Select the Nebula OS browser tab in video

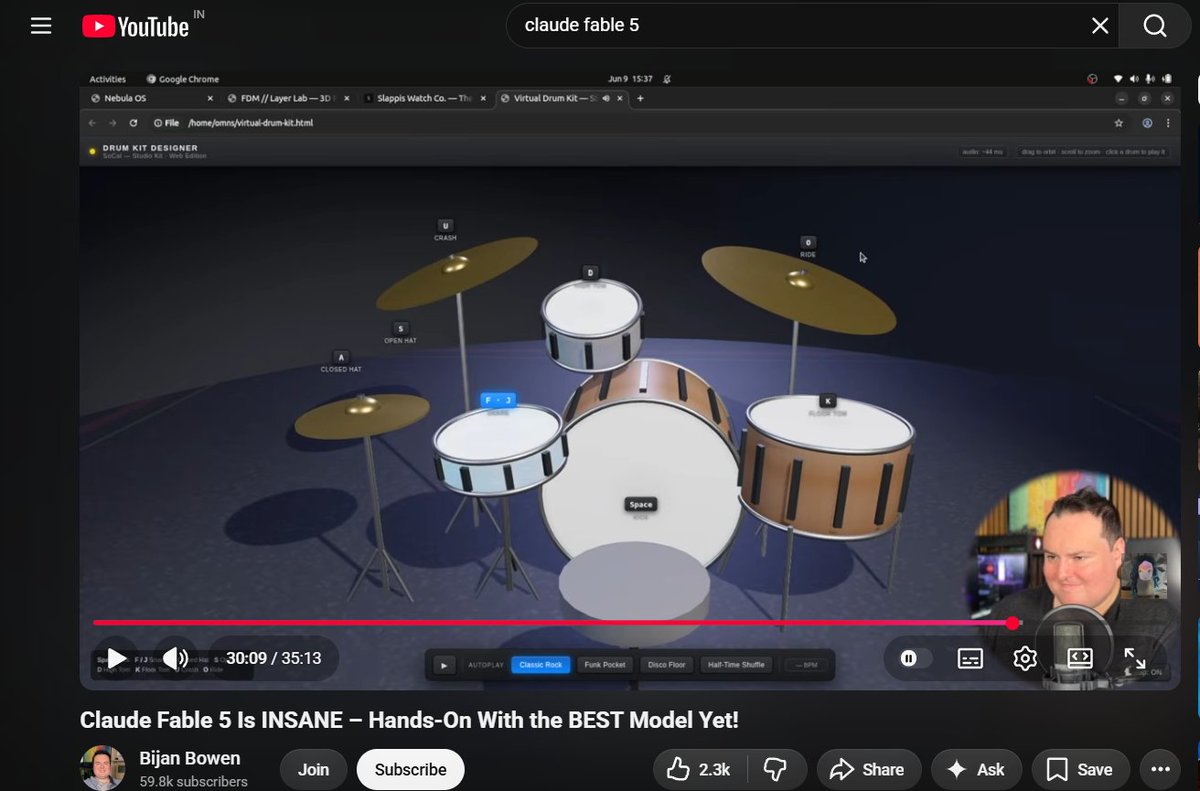coord(150,98)
